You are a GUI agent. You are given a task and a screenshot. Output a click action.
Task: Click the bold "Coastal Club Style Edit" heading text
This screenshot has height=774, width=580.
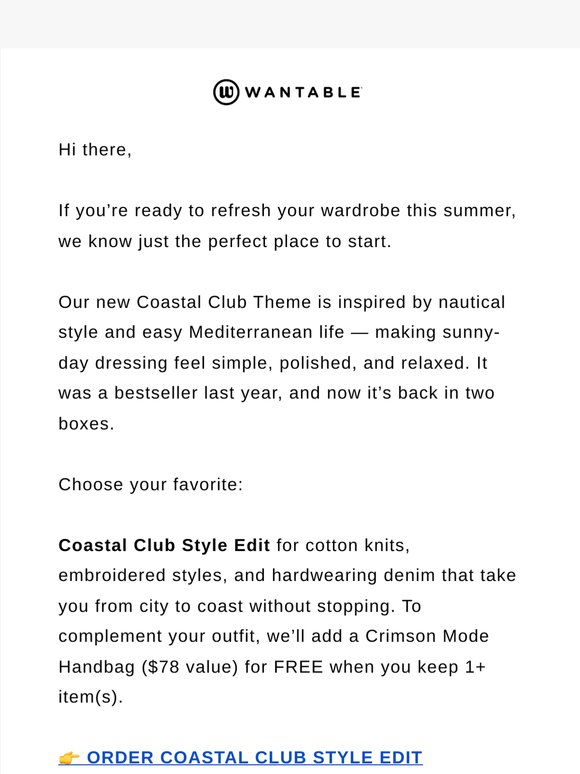(x=164, y=545)
